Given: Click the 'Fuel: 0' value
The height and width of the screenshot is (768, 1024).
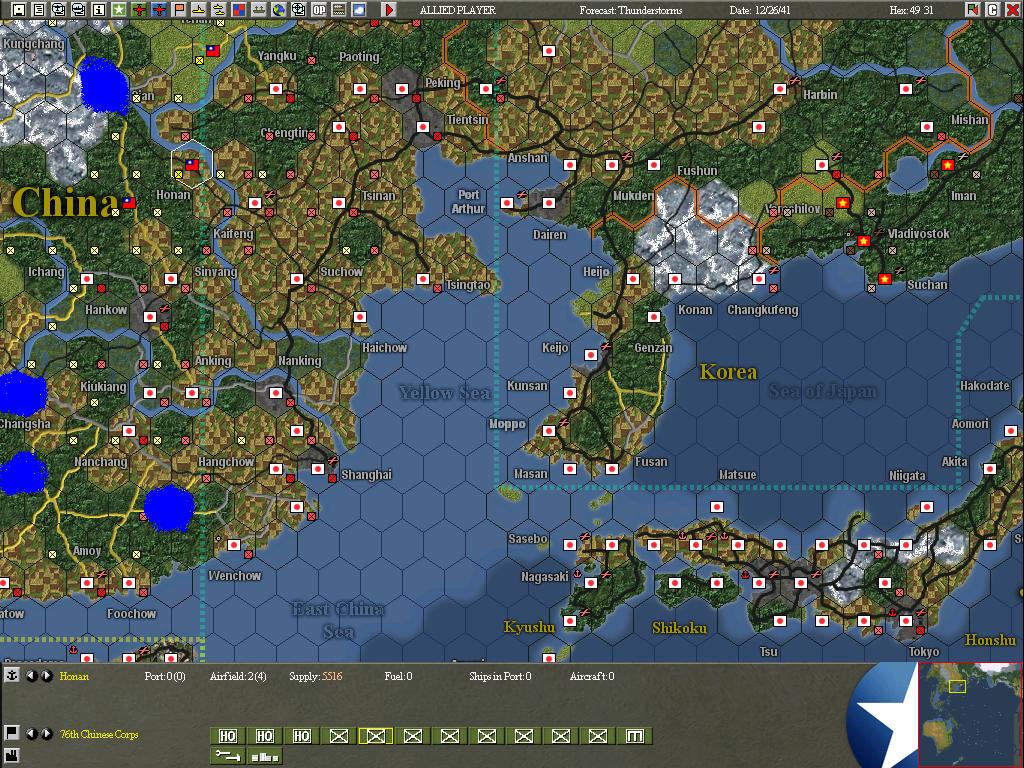Looking at the screenshot, I should 398,676.
